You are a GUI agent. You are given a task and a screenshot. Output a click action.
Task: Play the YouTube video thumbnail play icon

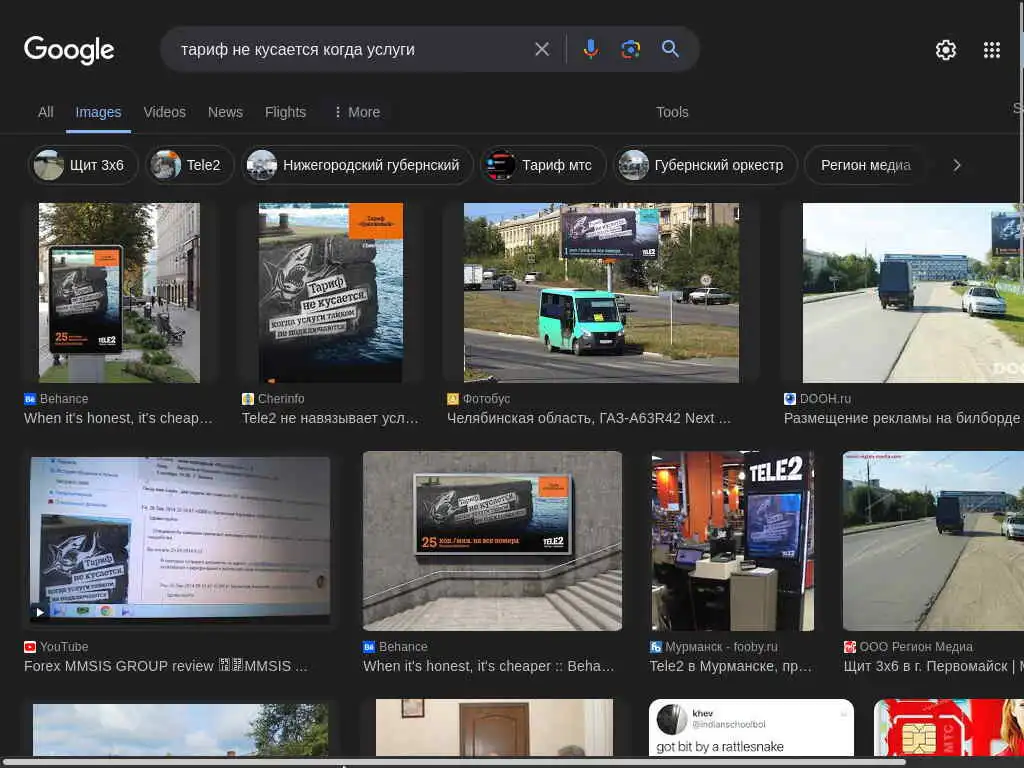[40, 613]
